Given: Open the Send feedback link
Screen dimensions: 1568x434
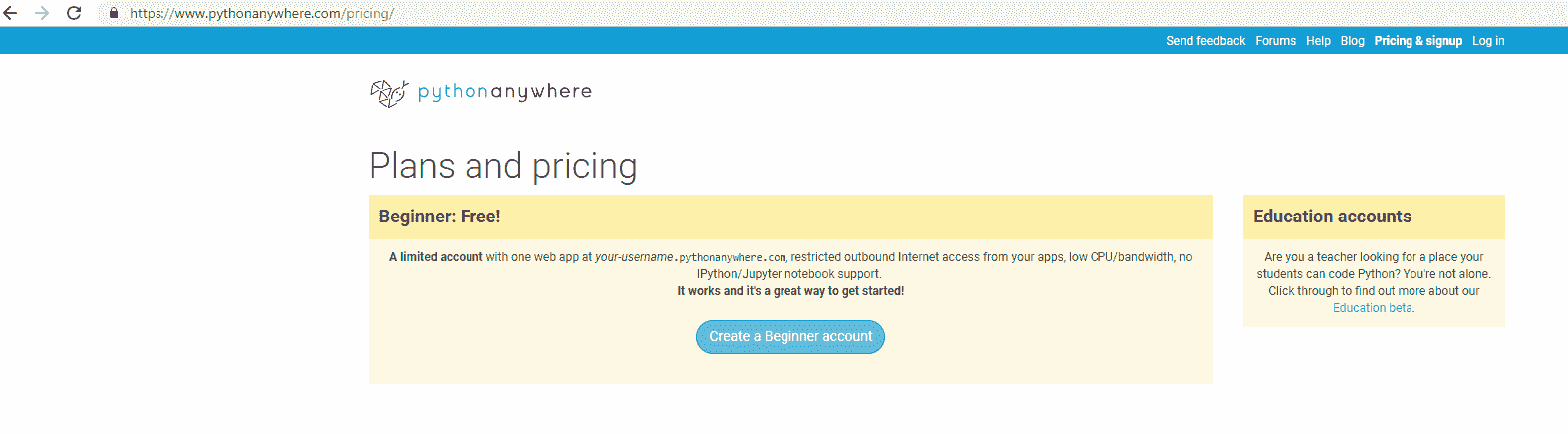Looking at the screenshot, I should 1205,41.
